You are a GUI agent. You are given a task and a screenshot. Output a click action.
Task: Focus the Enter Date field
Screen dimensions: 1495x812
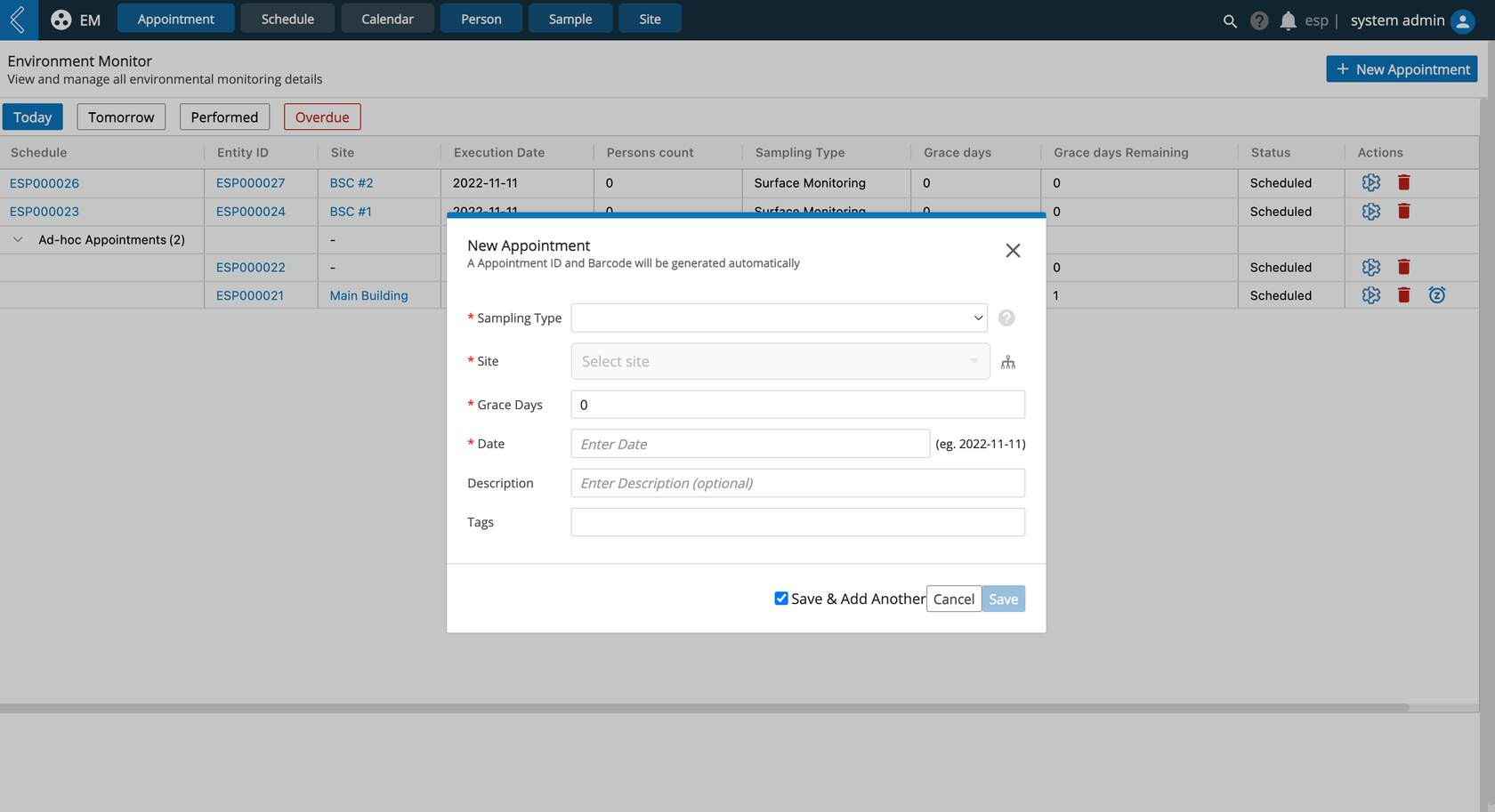pos(750,444)
